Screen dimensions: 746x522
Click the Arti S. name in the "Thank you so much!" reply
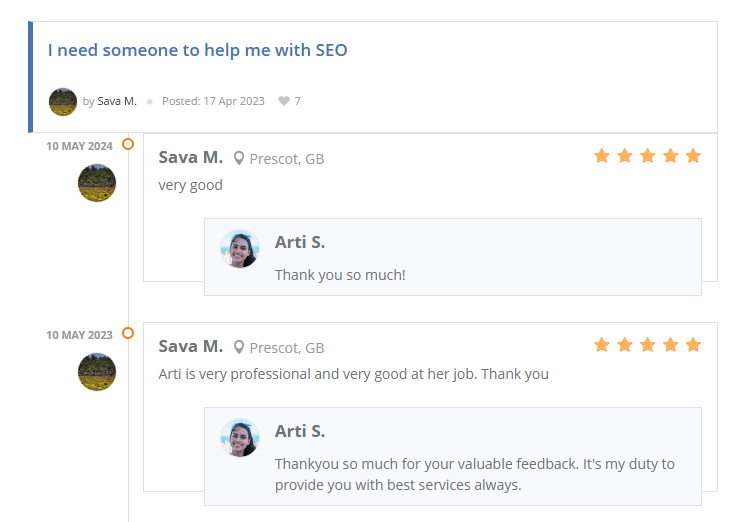click(x=300, y=242)
